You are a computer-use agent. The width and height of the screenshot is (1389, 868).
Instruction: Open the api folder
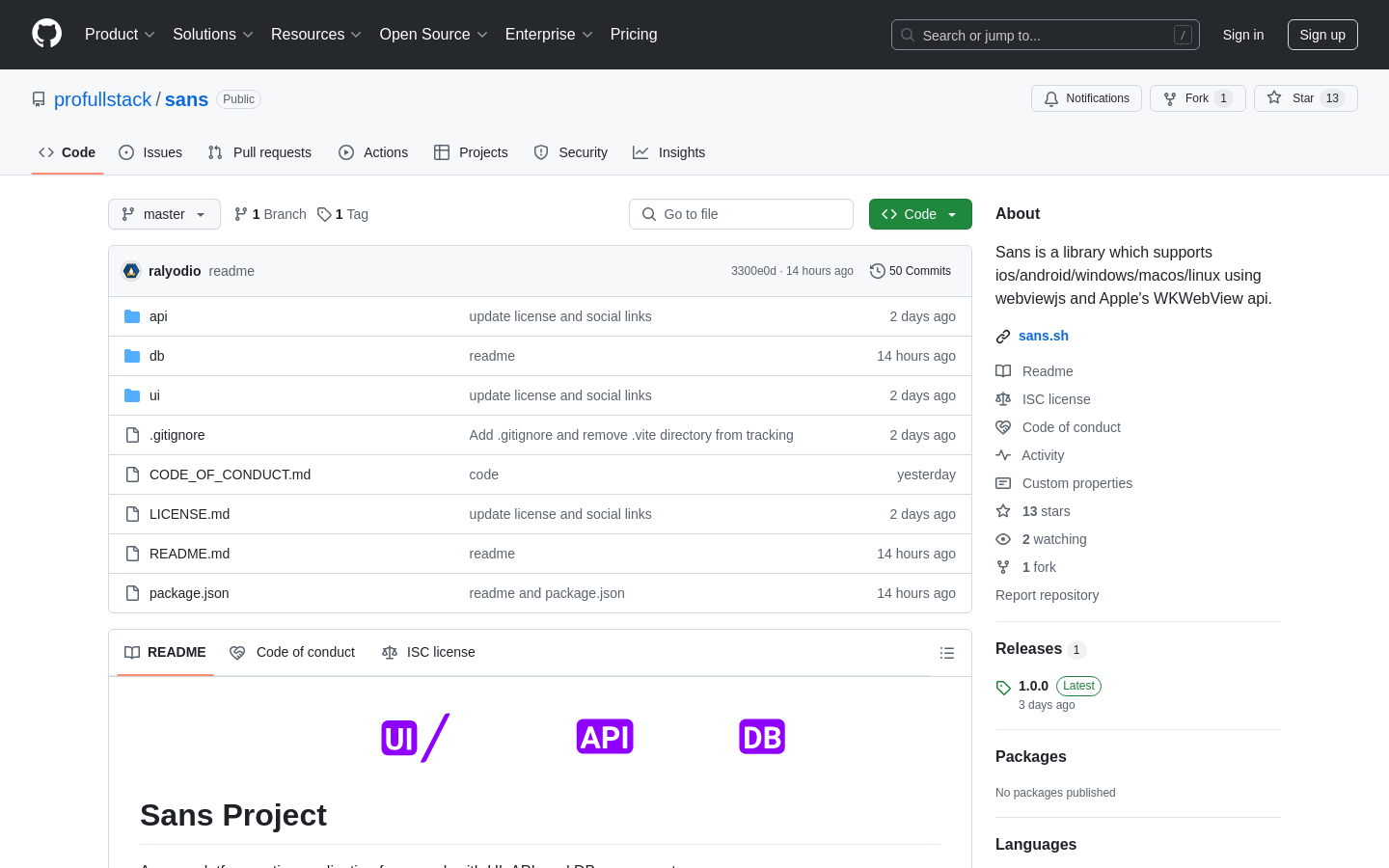click(x=158, y=316)
